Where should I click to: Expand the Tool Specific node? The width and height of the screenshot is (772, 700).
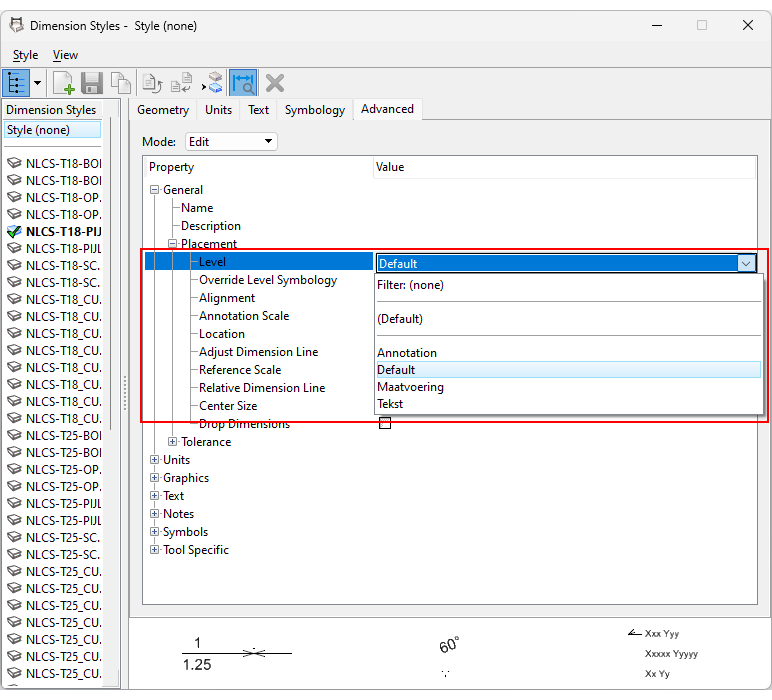click(x=155, y=550)
